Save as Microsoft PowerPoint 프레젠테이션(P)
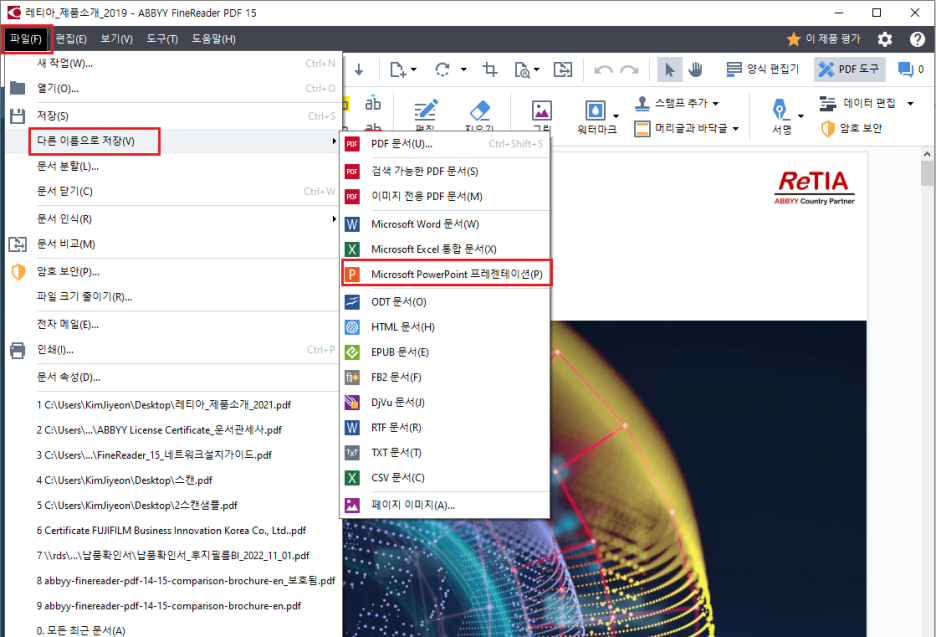Viewport: 936px width, 637px height. click(x=446, y=274)
